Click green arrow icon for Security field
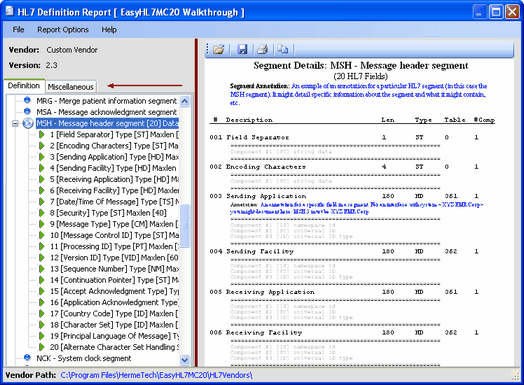The height and width of the screenshot is (385, 524). (42, 213)
